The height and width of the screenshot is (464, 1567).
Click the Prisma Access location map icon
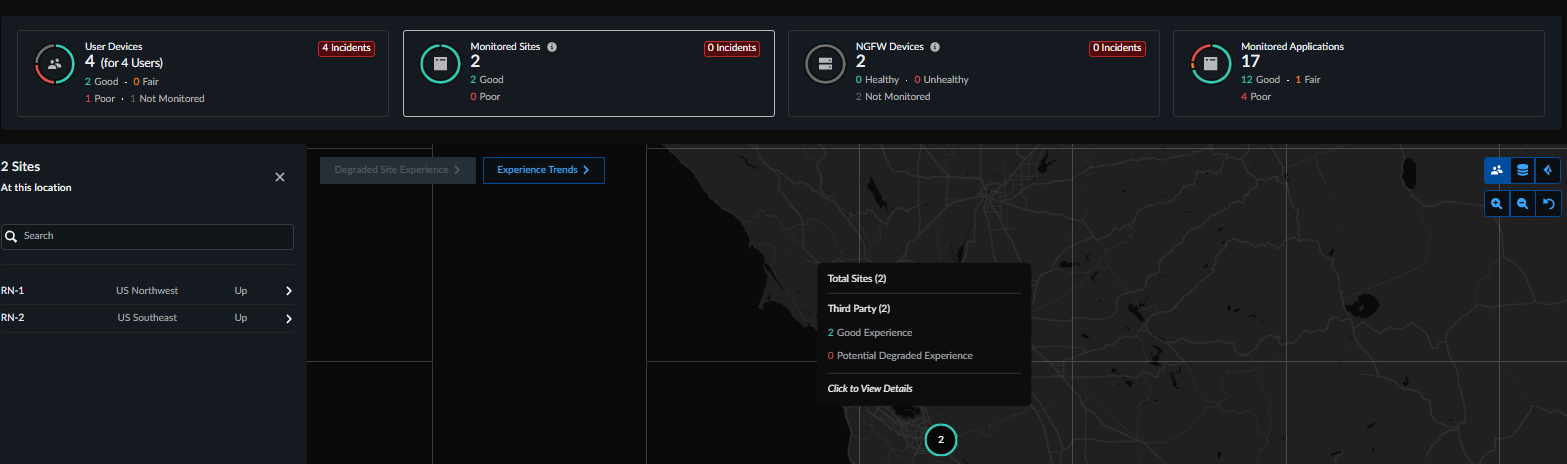click(x=1548, y=170)
